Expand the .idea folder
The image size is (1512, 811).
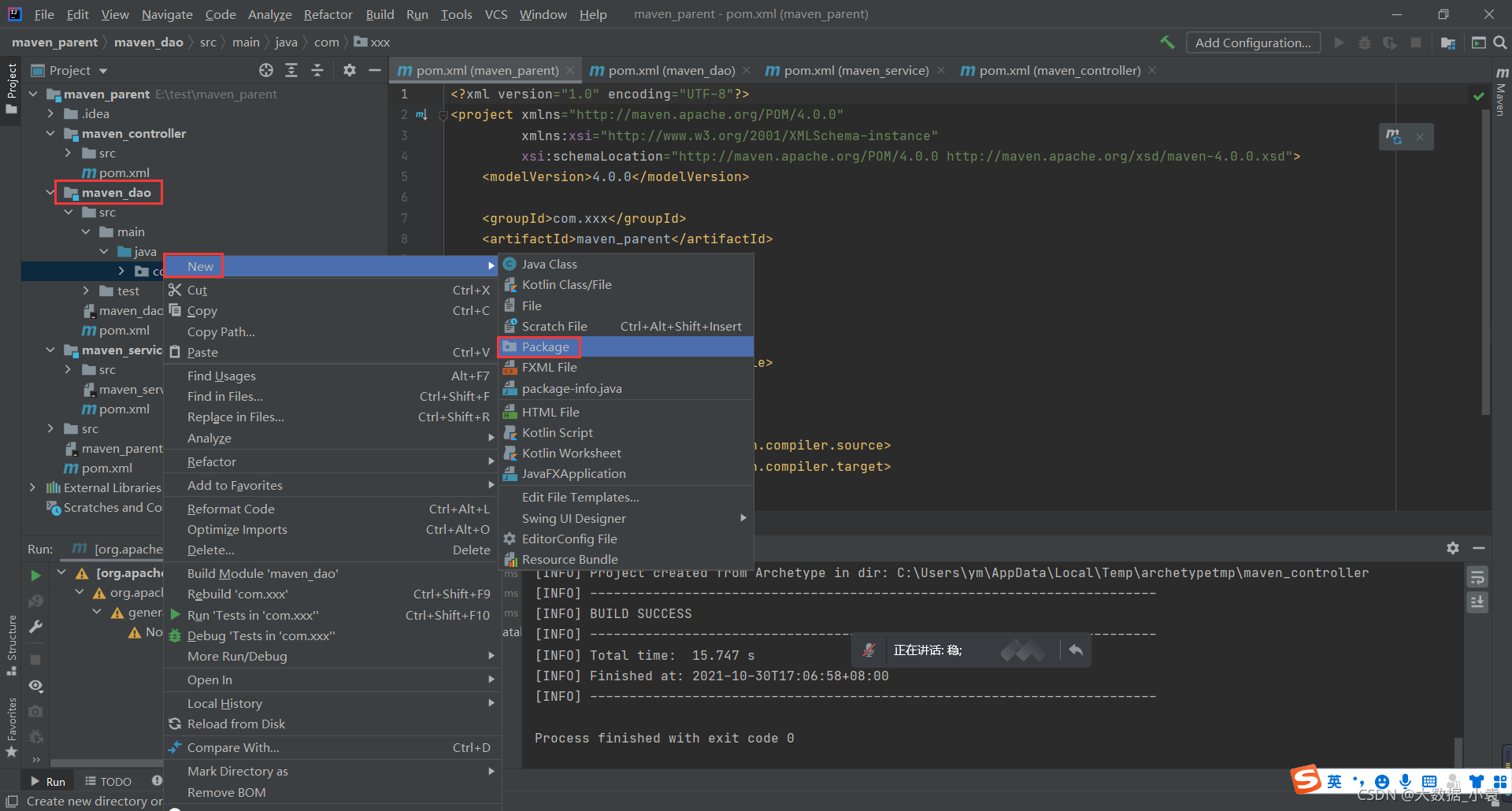tap(50, 114)
